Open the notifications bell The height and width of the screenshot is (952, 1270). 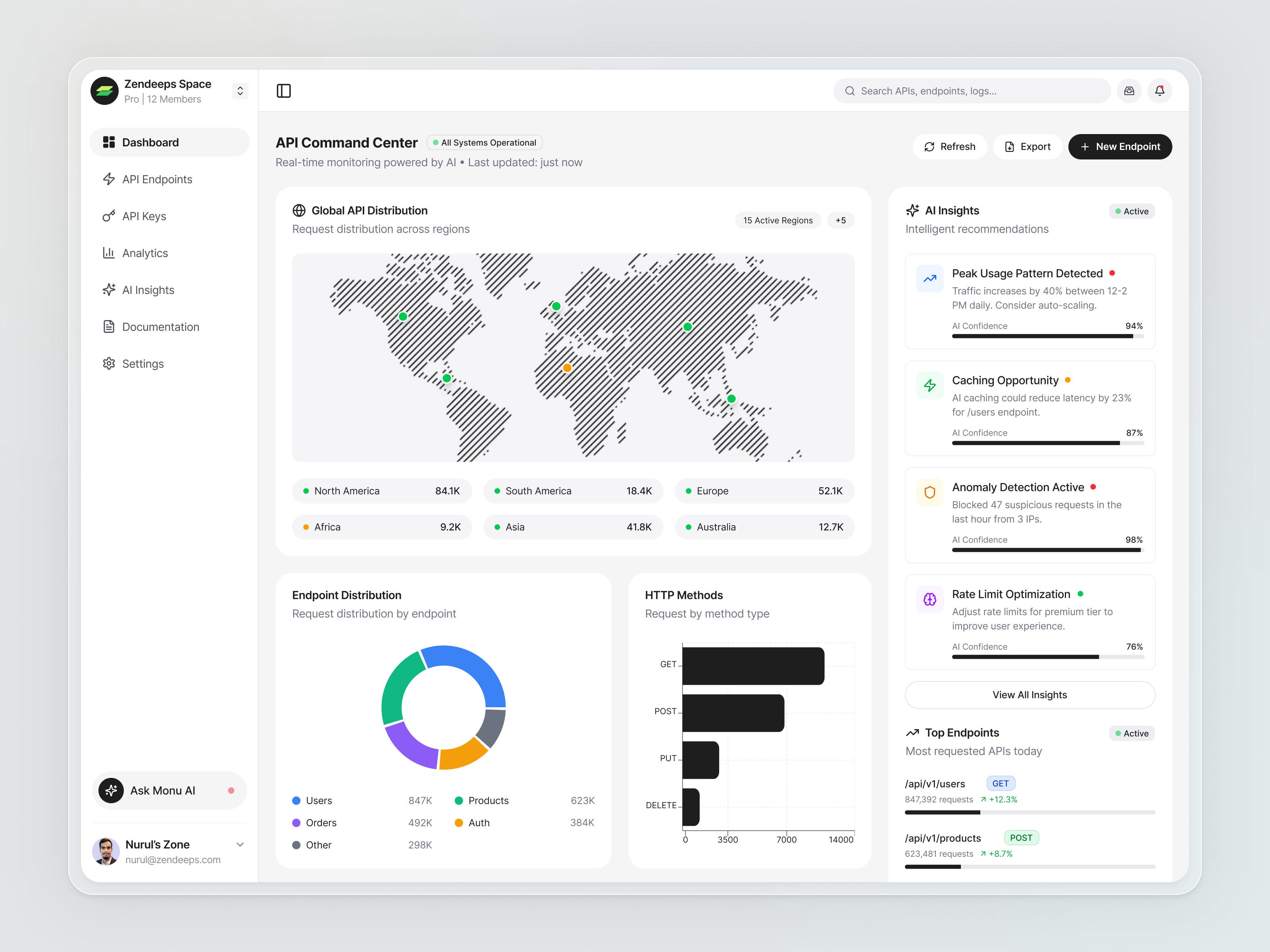pyautogui.click(x=1159, y=91)
